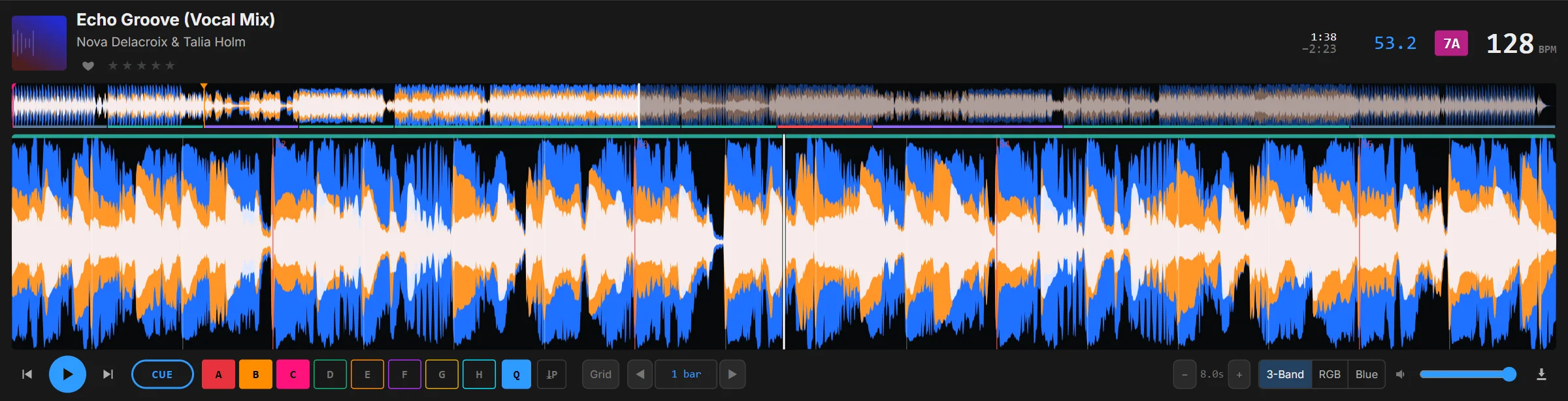
Task: Set empty hot cue slot G
Action: coord(442,374)
